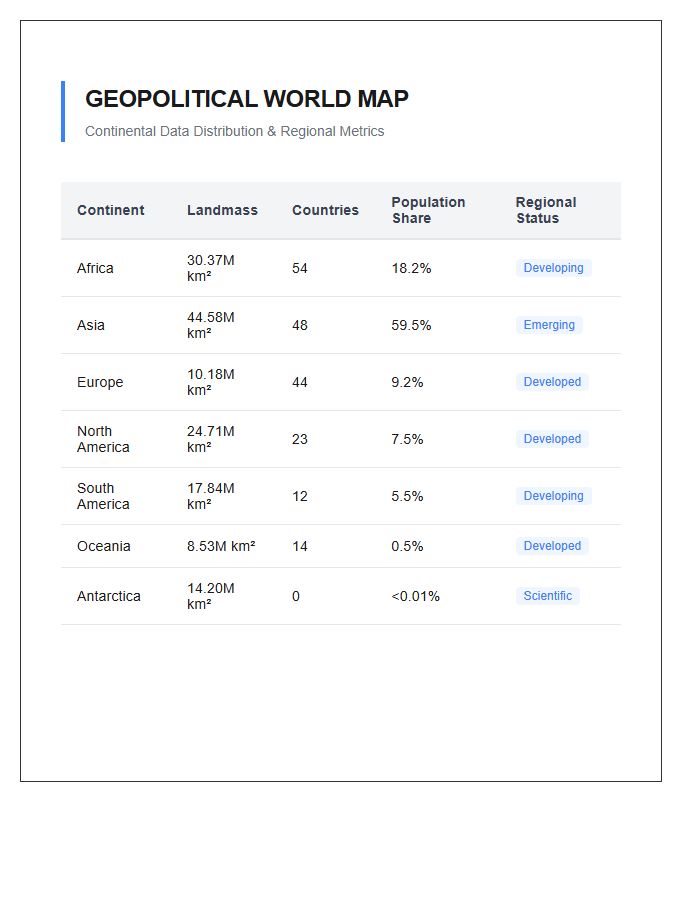The height and width of the screenshot is (900, 700).
Task: Select the Europe continent cell
Action: pyautogui.click(x=100, y=382)
